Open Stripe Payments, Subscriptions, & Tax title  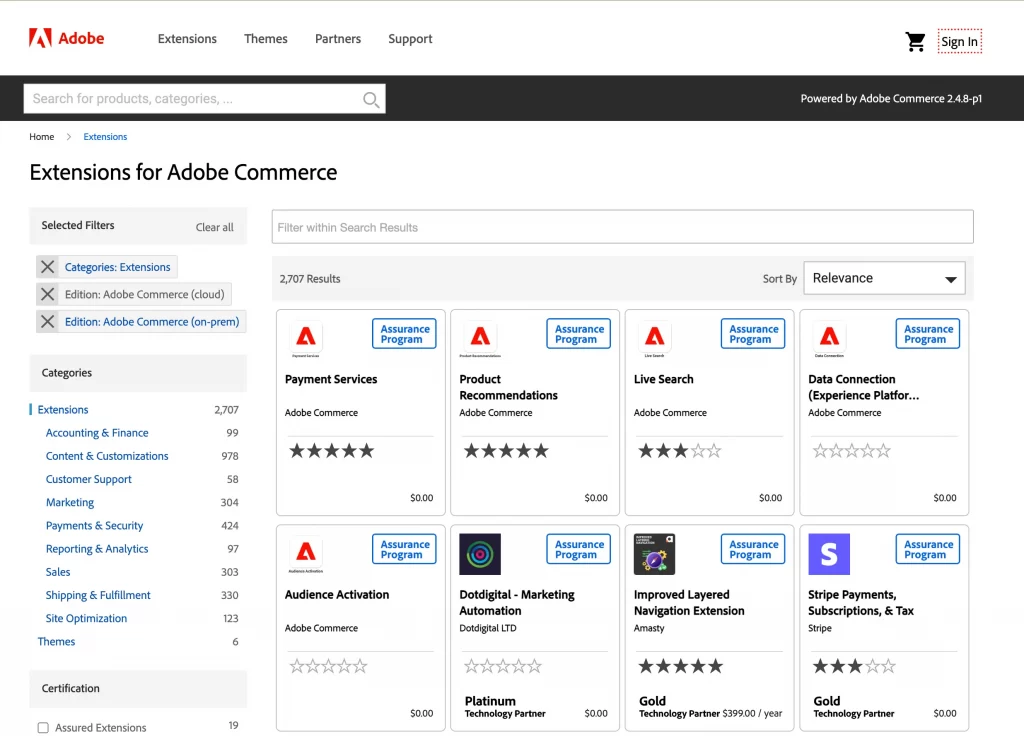pyautogui.click(x=861, y=603)
